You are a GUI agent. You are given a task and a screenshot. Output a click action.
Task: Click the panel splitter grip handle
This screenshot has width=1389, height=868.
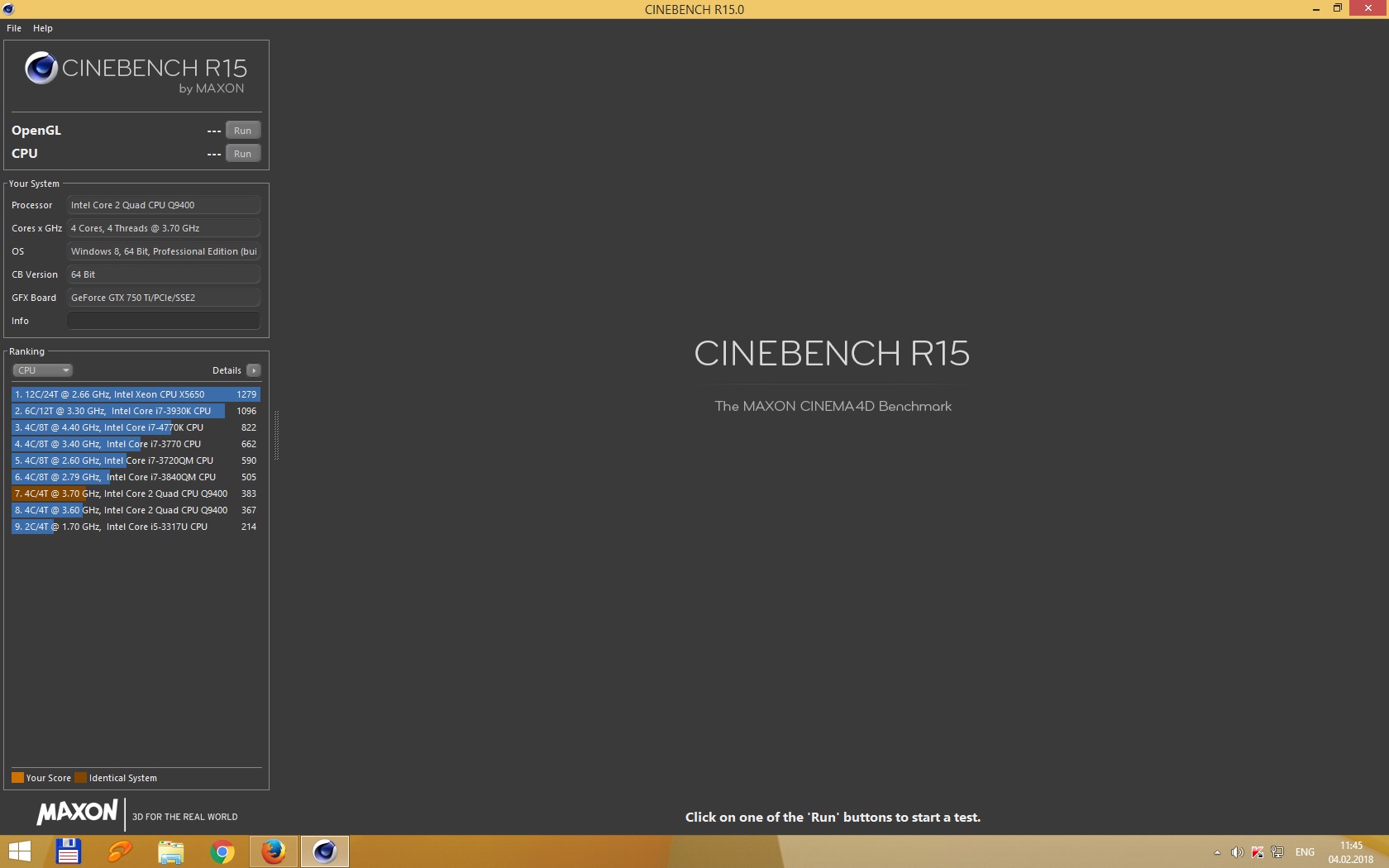coord(276,435)
